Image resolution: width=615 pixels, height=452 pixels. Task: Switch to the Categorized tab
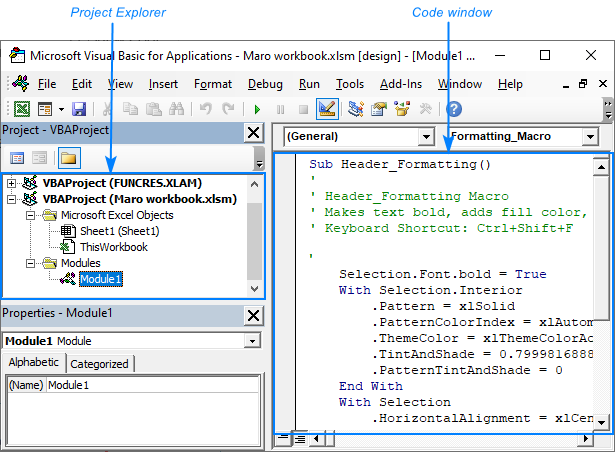(99, 364)
